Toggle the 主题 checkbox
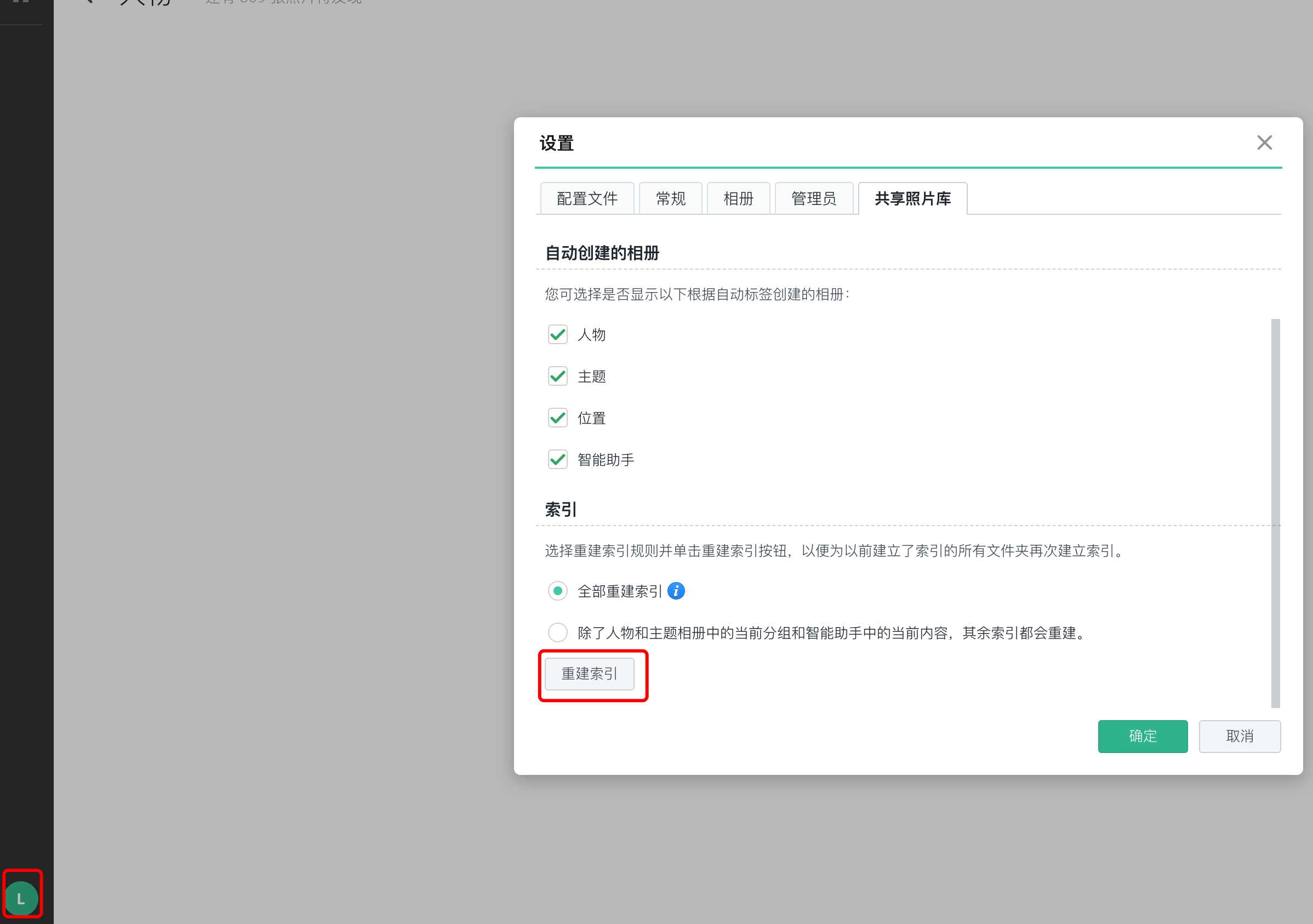 click(x=557, y=377)
